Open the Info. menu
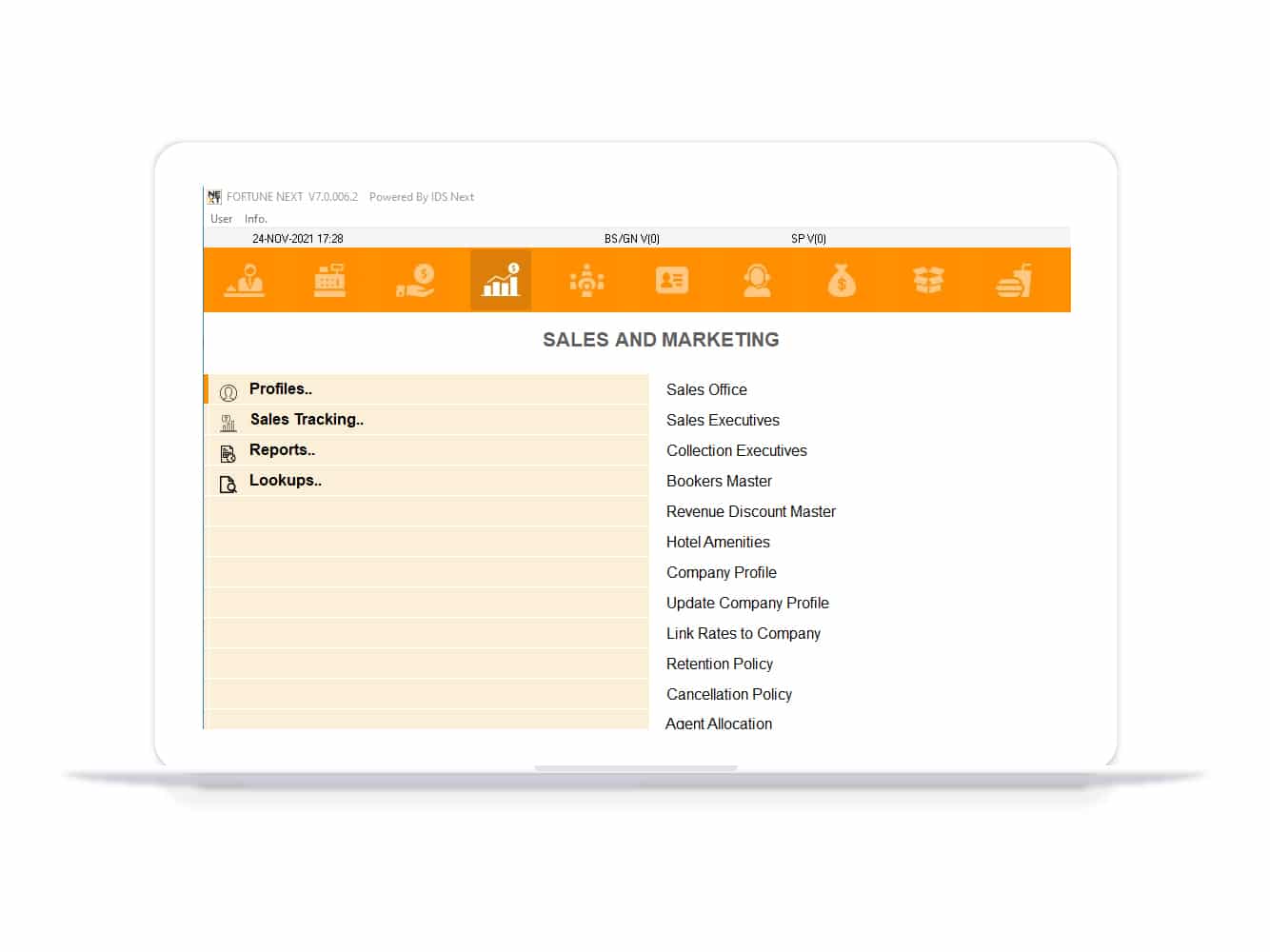 tap(255, 219)
